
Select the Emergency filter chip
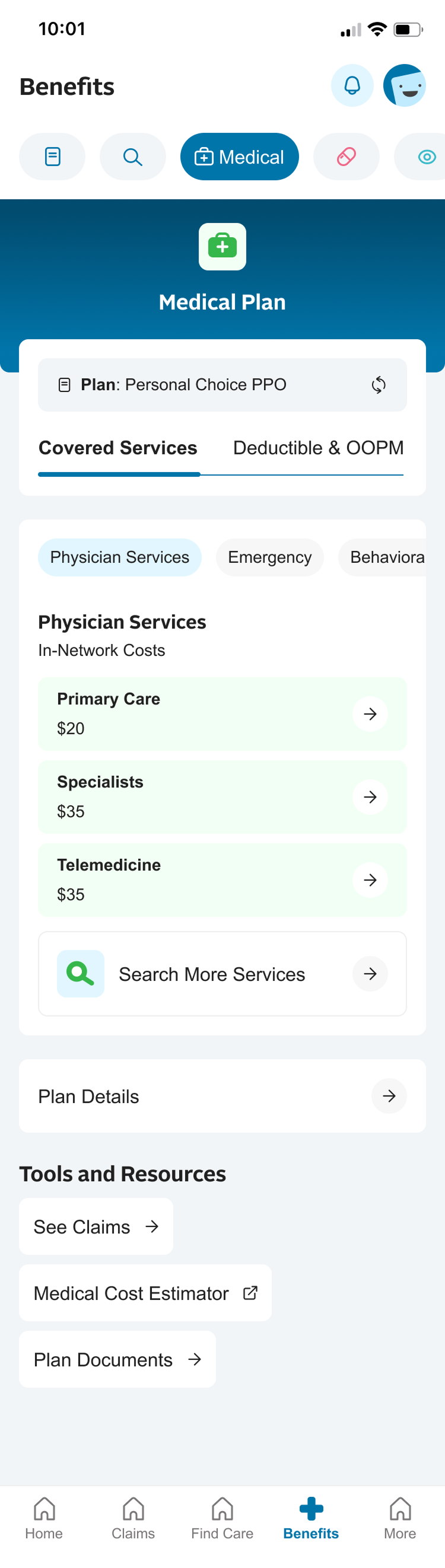(x=270, y=557)
